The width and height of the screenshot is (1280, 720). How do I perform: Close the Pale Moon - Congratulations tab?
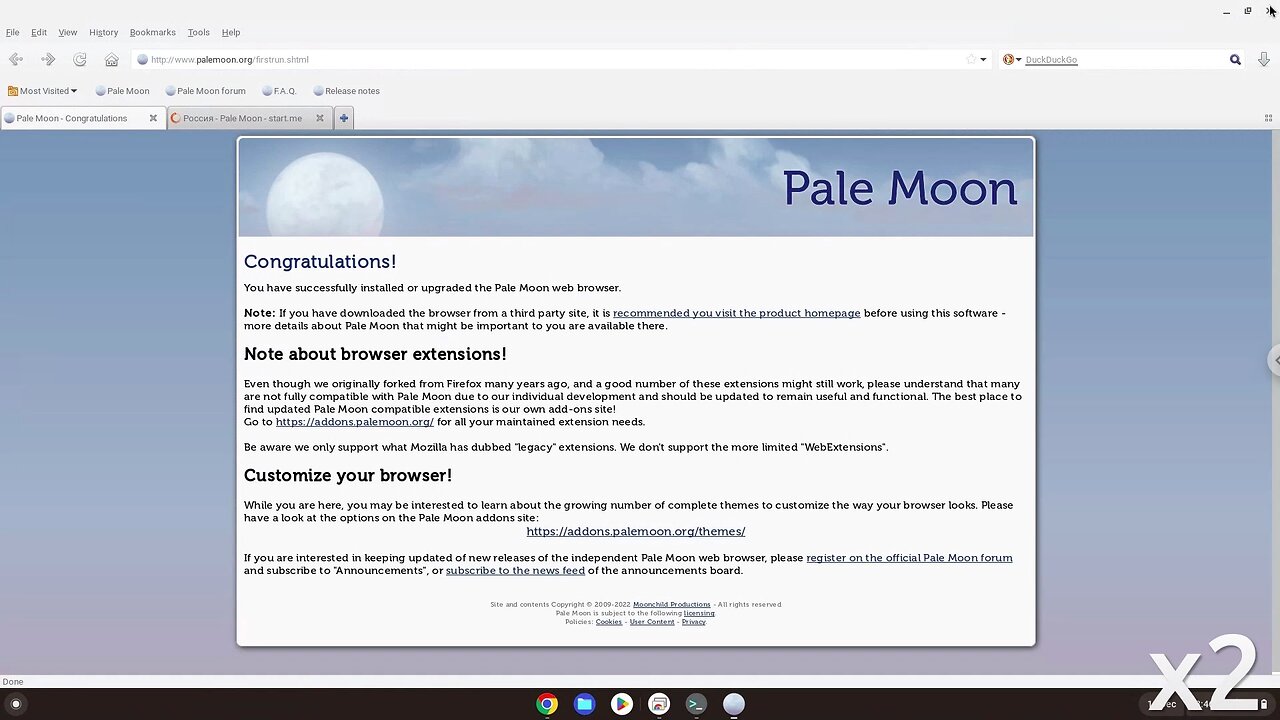click(153, 118)
